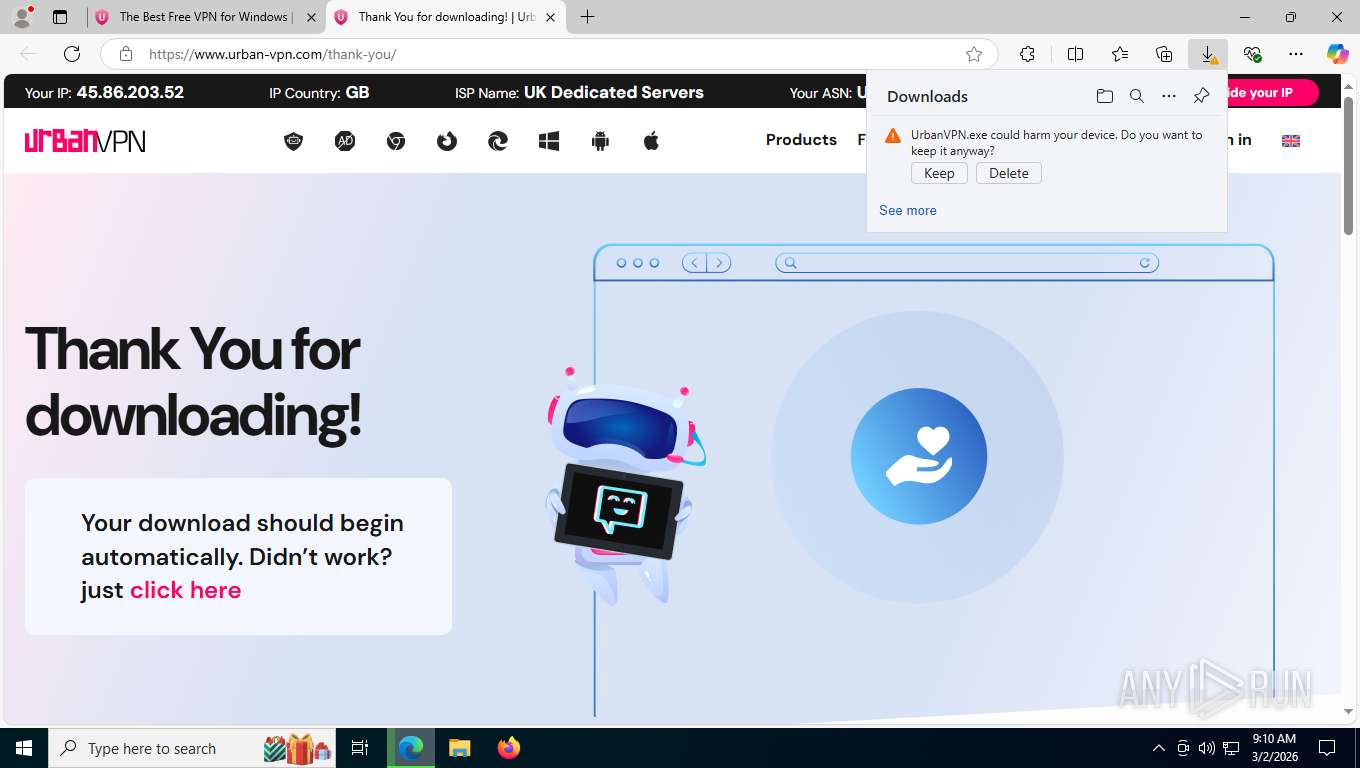Open Task View on taskbar
Screen dimensions: 1360x768
pos(360,748)
